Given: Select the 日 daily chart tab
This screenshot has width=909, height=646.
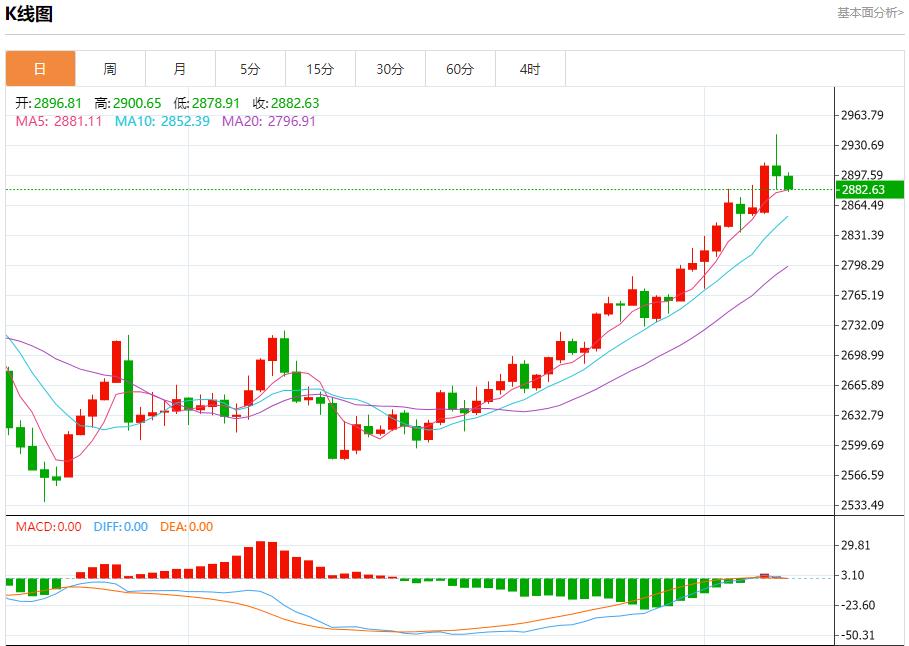Looking at the screenshot, I should point(40,69).
